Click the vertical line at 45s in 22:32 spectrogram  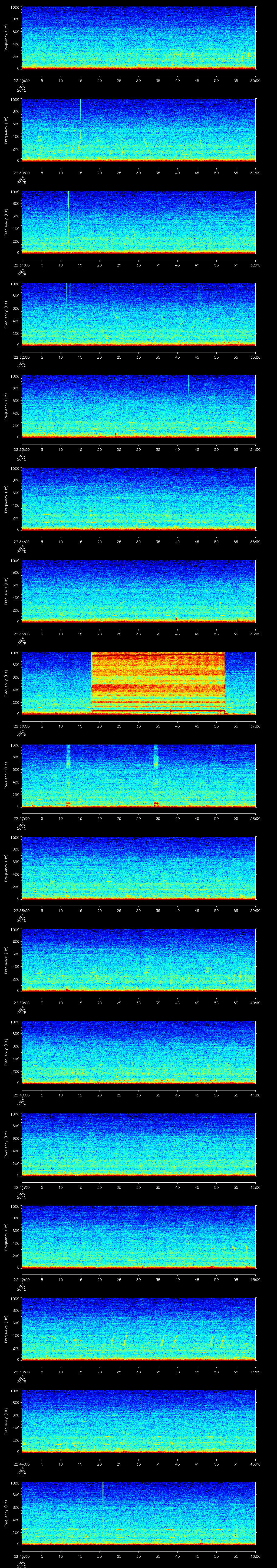[x=199, y=292]
